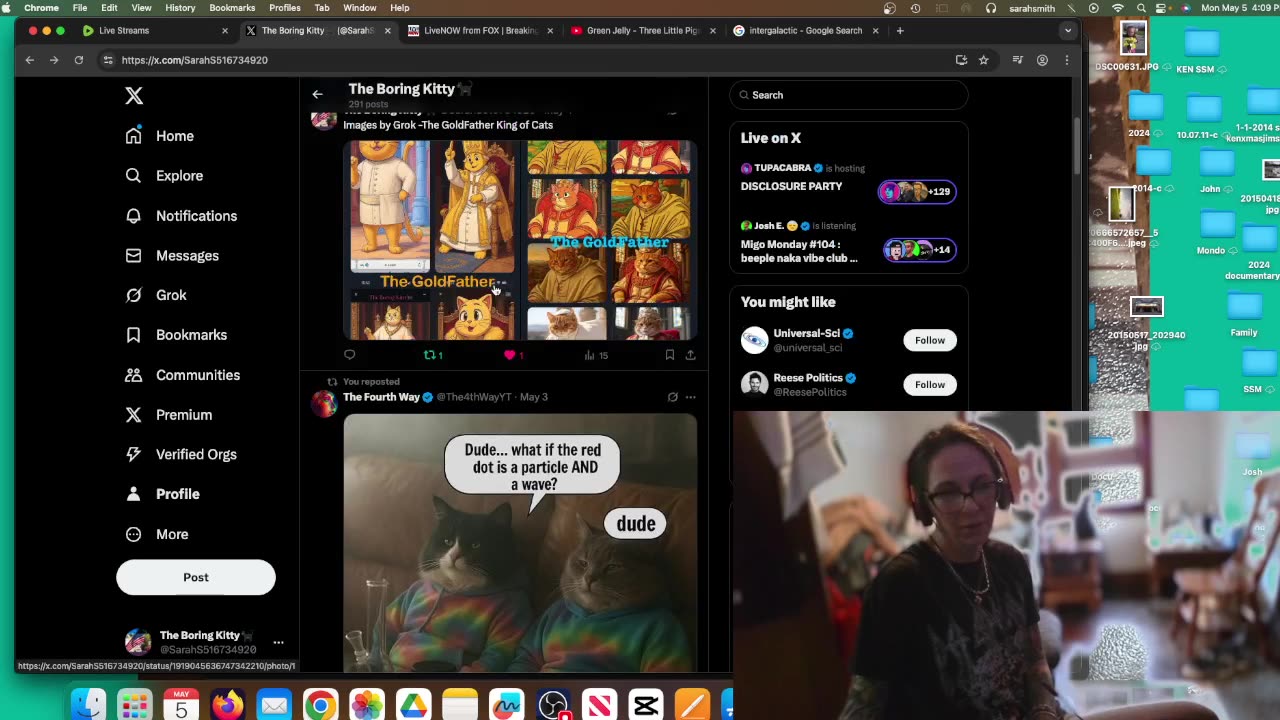
Task: Open the Chrome profile icon
Action: 1042,60
